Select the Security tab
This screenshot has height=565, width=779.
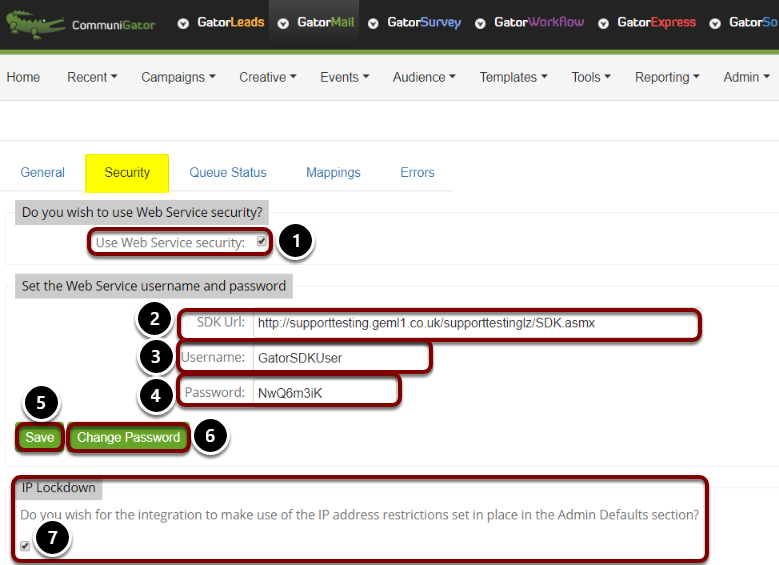(127, 173)
